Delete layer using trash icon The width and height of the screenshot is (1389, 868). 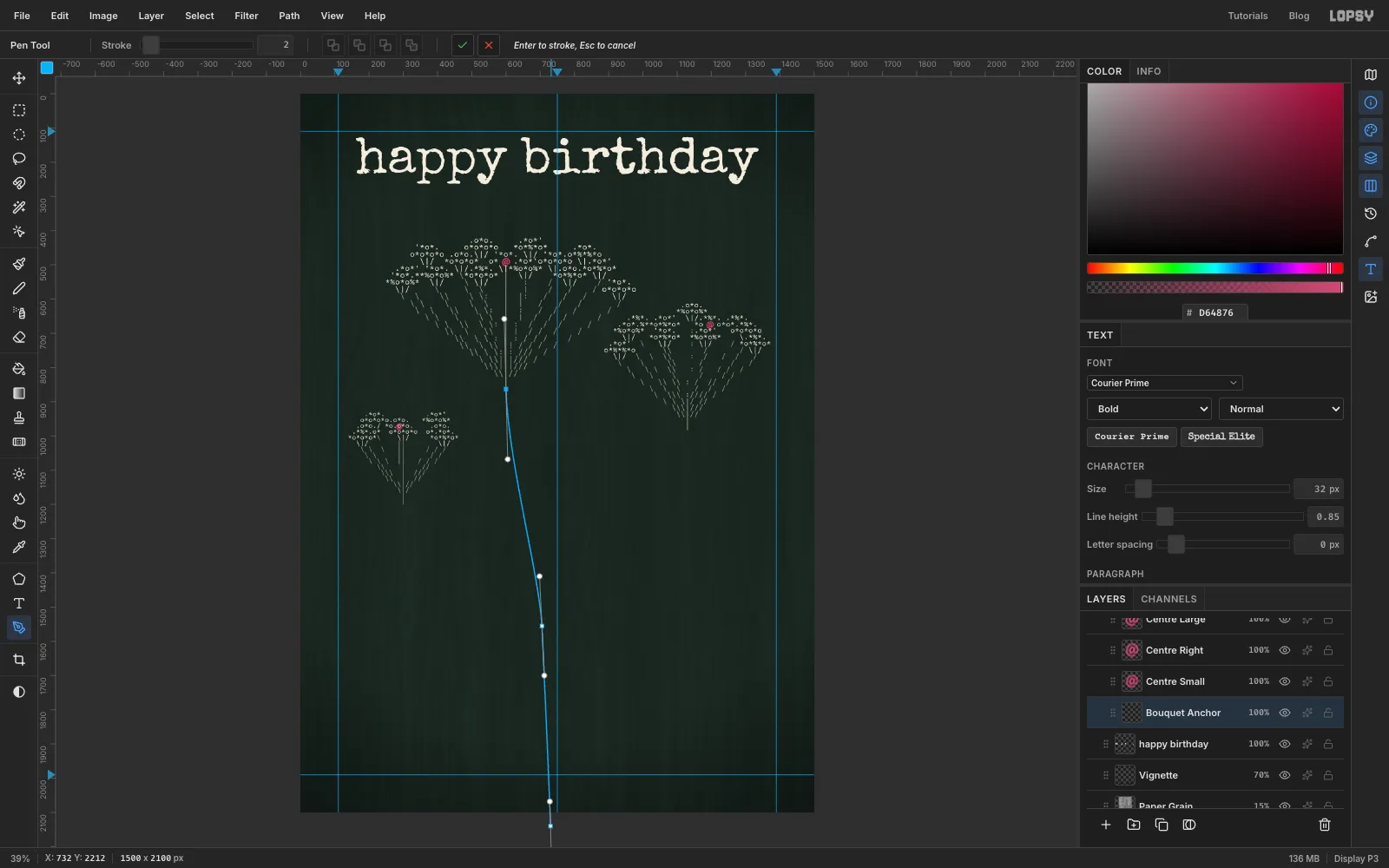tap(1325, 825)
